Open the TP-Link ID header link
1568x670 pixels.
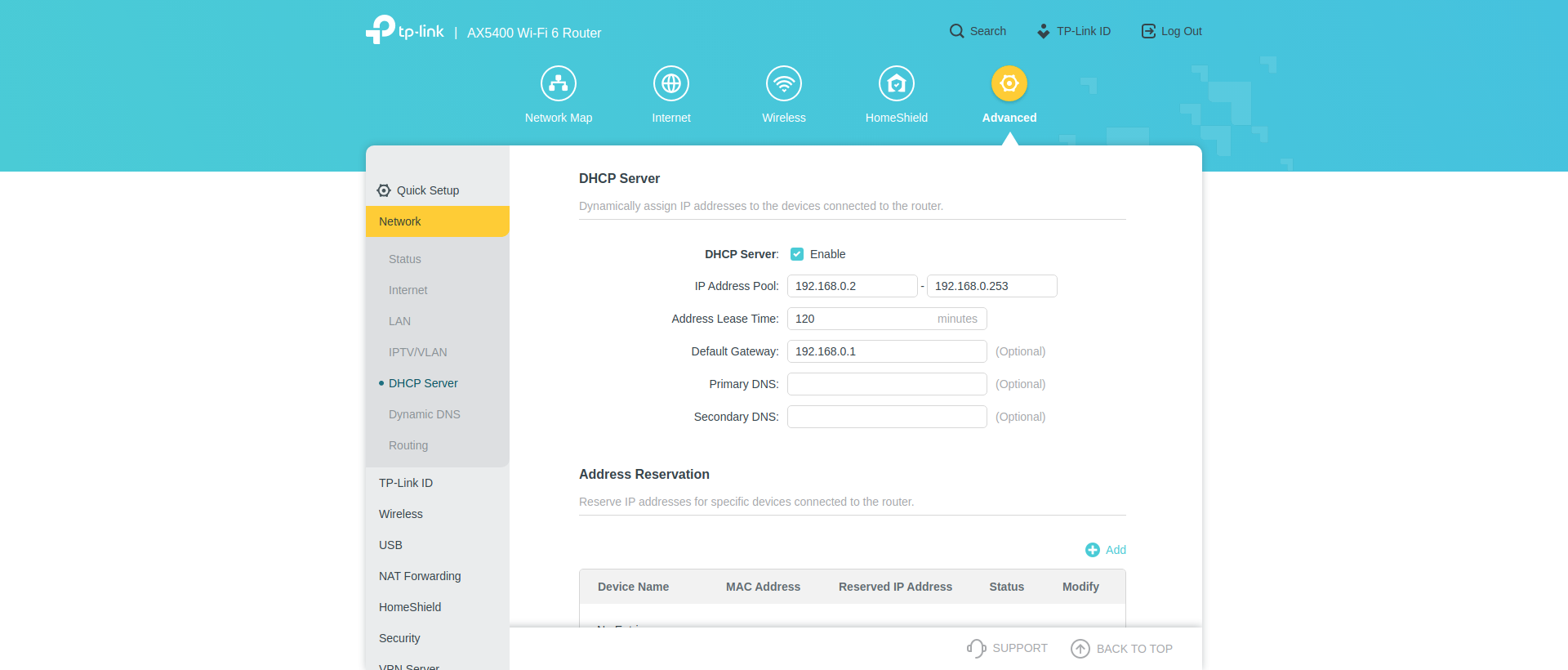[x=1074, y=31]
